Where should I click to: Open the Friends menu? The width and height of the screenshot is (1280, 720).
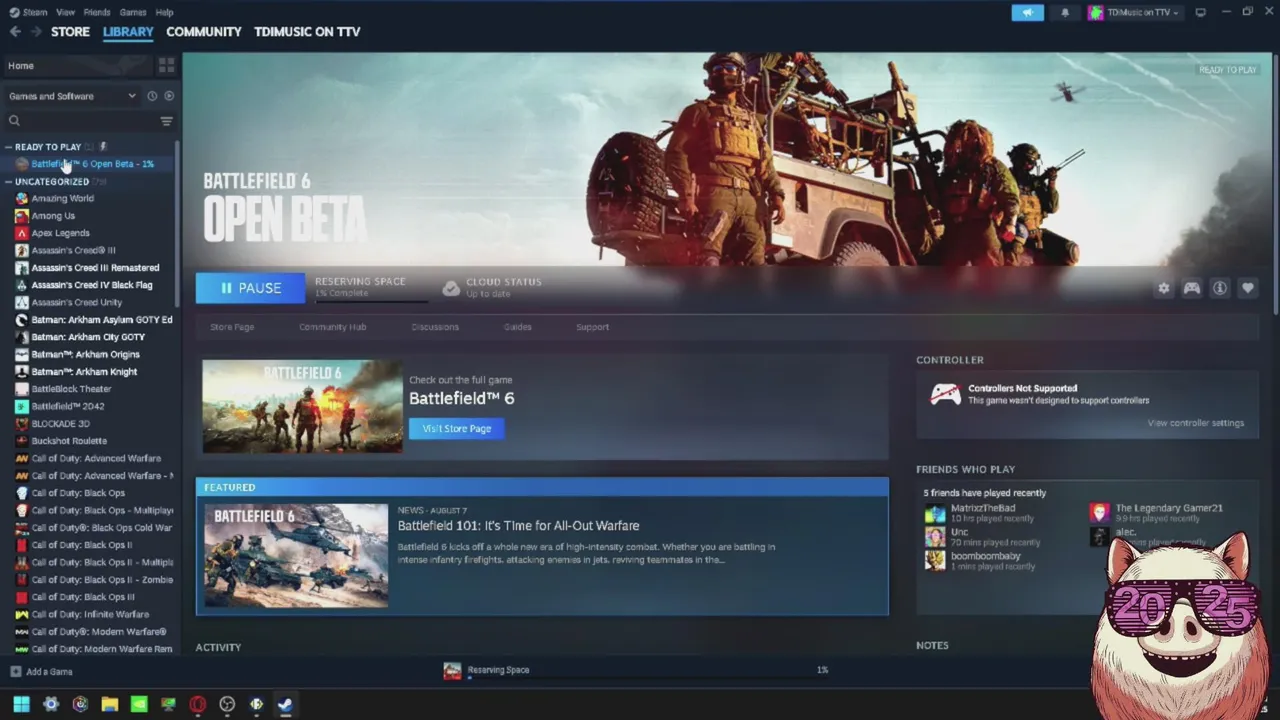[97, 12]
